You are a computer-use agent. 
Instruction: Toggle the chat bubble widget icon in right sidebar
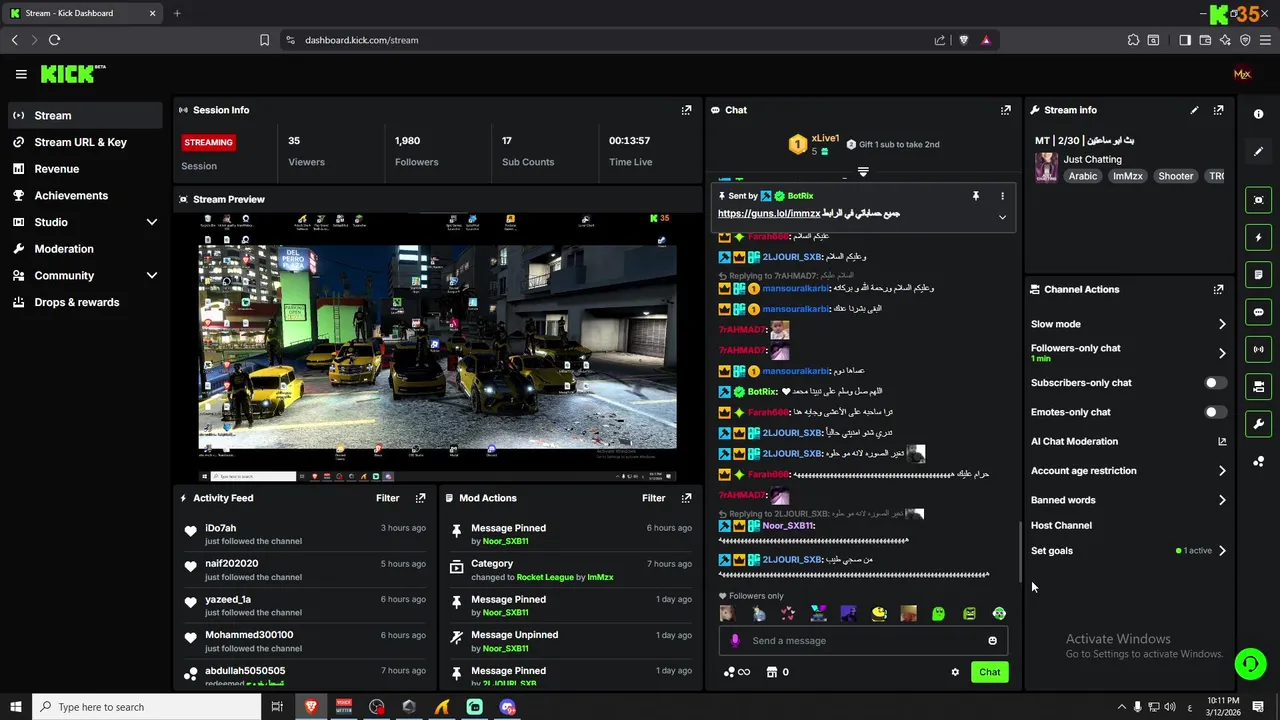pyautogui.click(x=1259, y=312)
